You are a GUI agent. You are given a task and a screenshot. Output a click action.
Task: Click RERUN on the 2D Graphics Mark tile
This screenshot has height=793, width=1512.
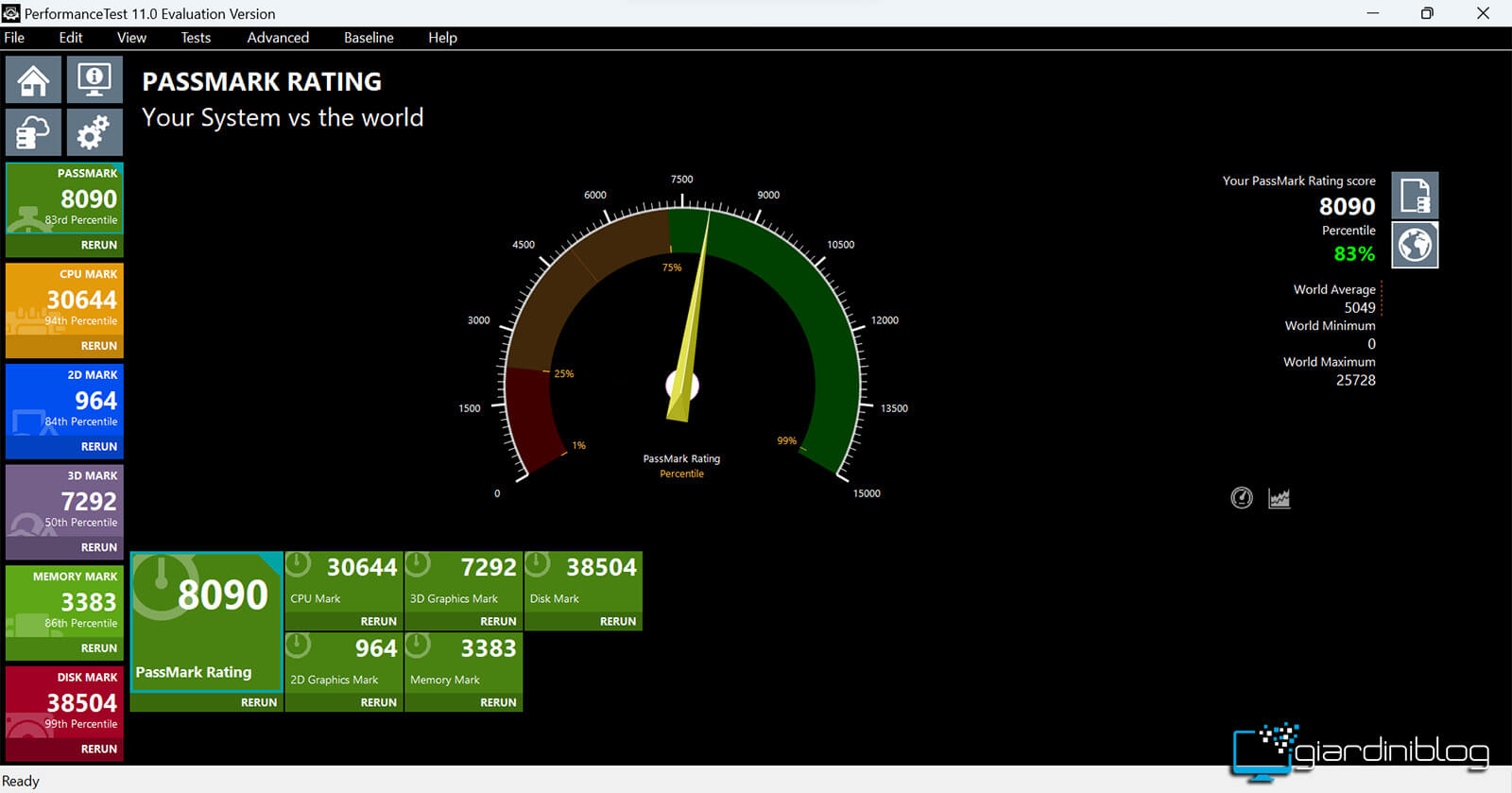pos(379,702)
